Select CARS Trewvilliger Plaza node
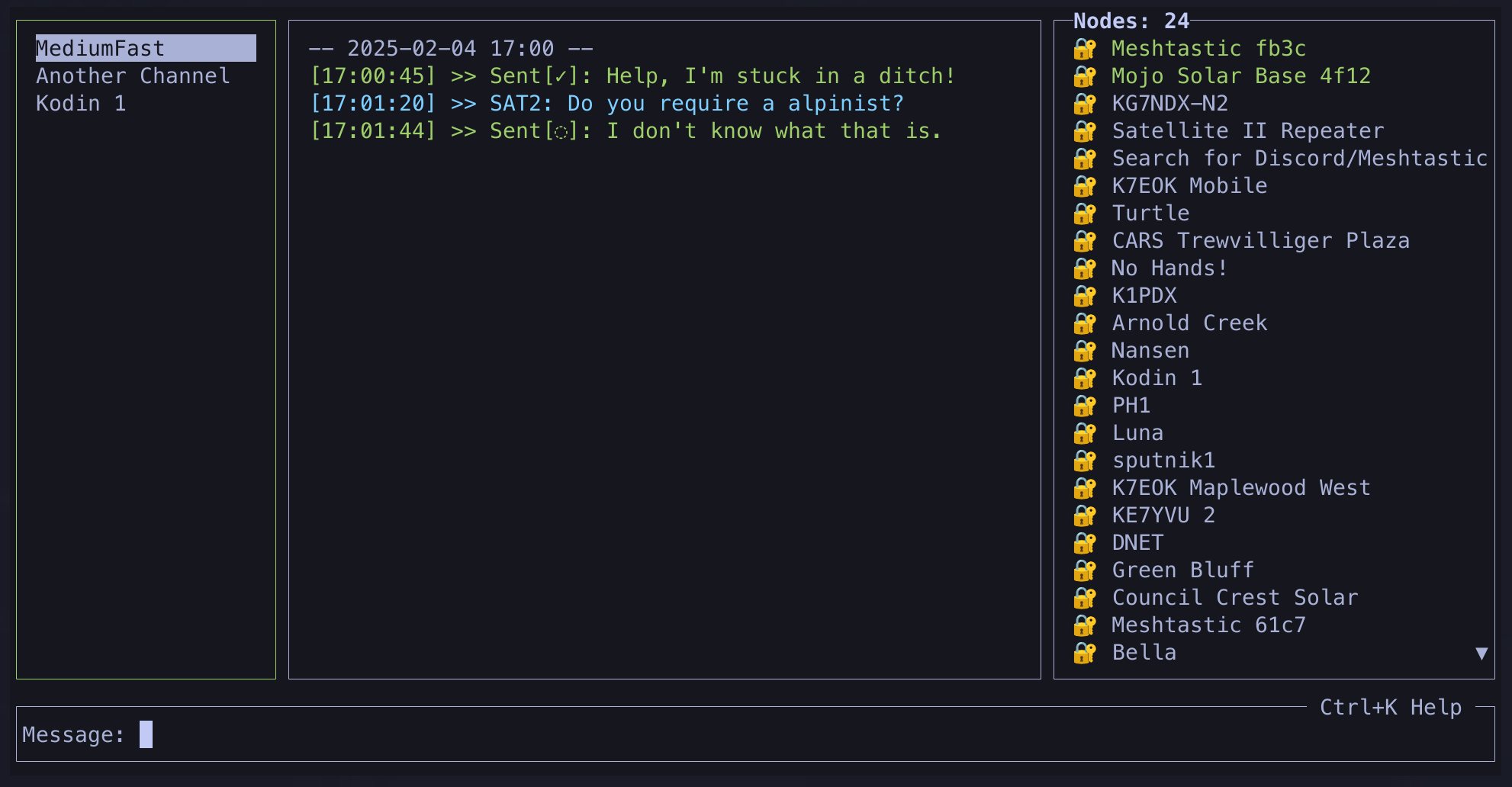 point(1260,241)
